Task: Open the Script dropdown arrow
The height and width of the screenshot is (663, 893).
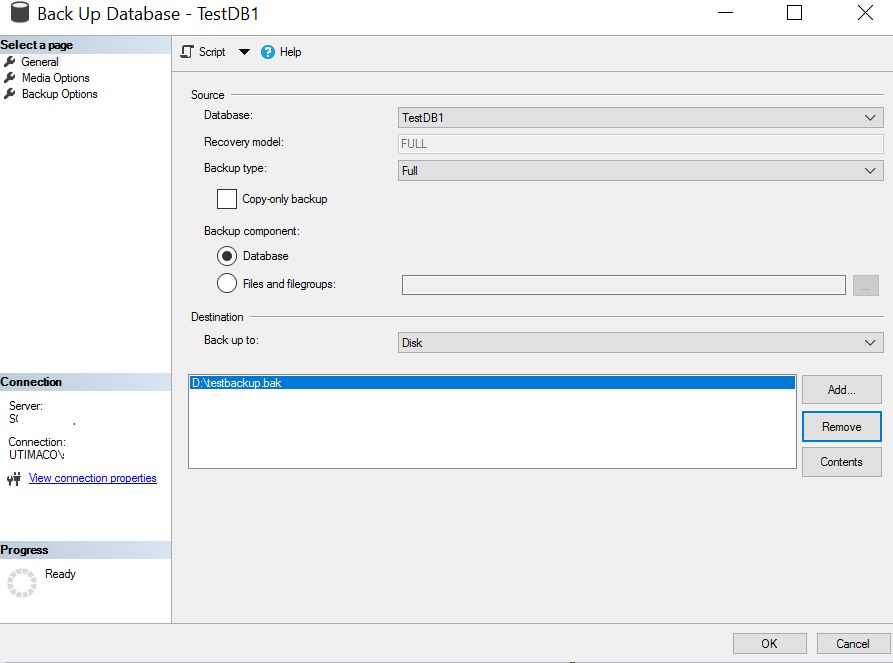Action: pos(244,52)
